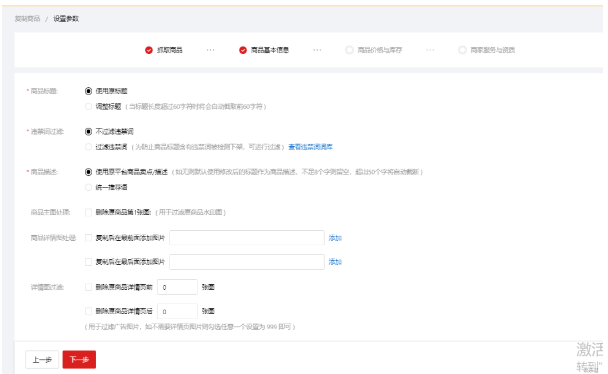The height and width of the screenshot is (374, 608).
Task: Enable 删除原商品第1张图 checkbox
Action: (88, 212)
